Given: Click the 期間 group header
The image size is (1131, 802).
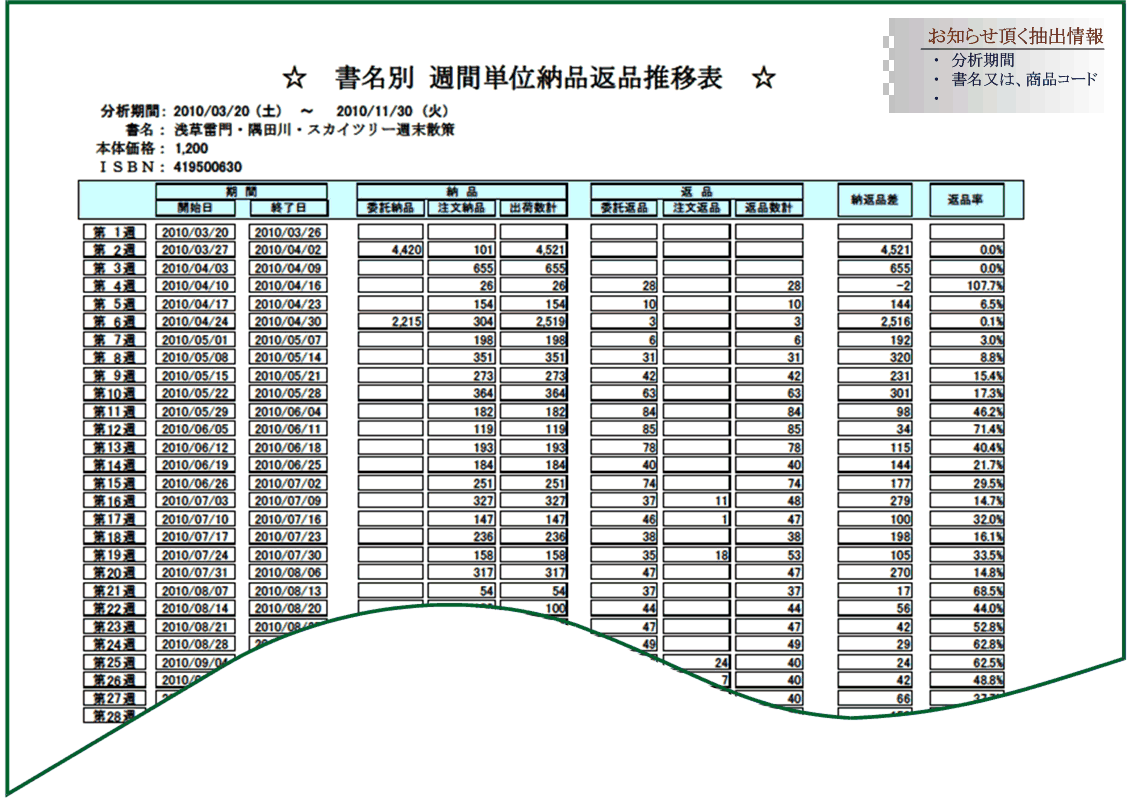Looking at the screenshot, I should (242, 191).
